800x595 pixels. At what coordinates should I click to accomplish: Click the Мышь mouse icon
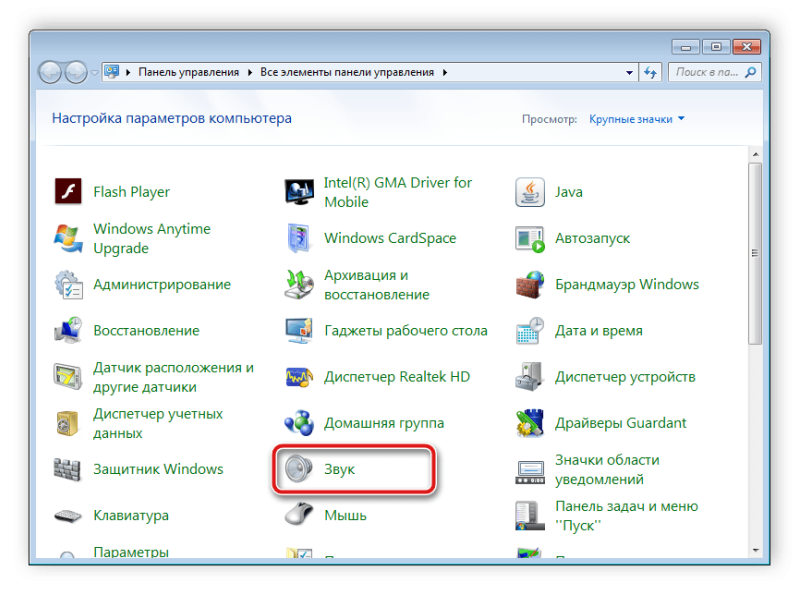(299, 514)
